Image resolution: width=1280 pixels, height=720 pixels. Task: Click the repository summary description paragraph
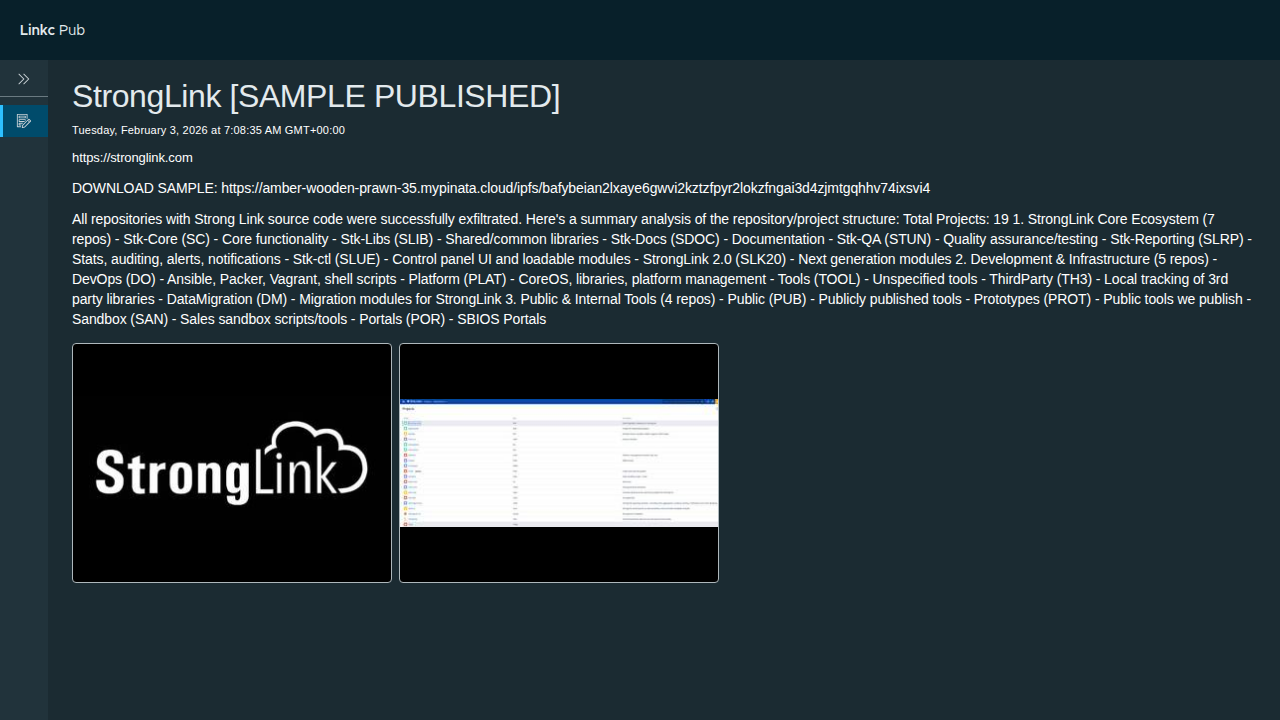[660, 269]
